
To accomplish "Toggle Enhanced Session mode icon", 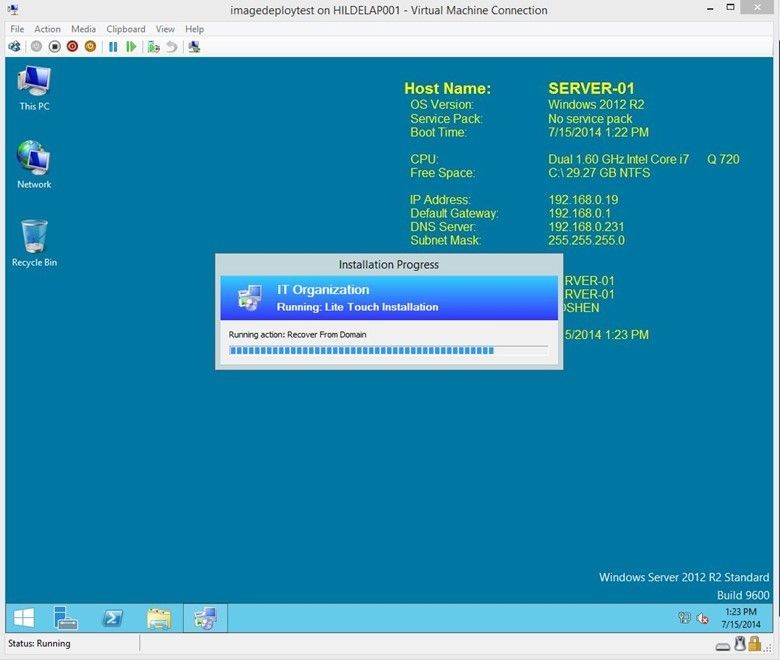I will 194,47.
